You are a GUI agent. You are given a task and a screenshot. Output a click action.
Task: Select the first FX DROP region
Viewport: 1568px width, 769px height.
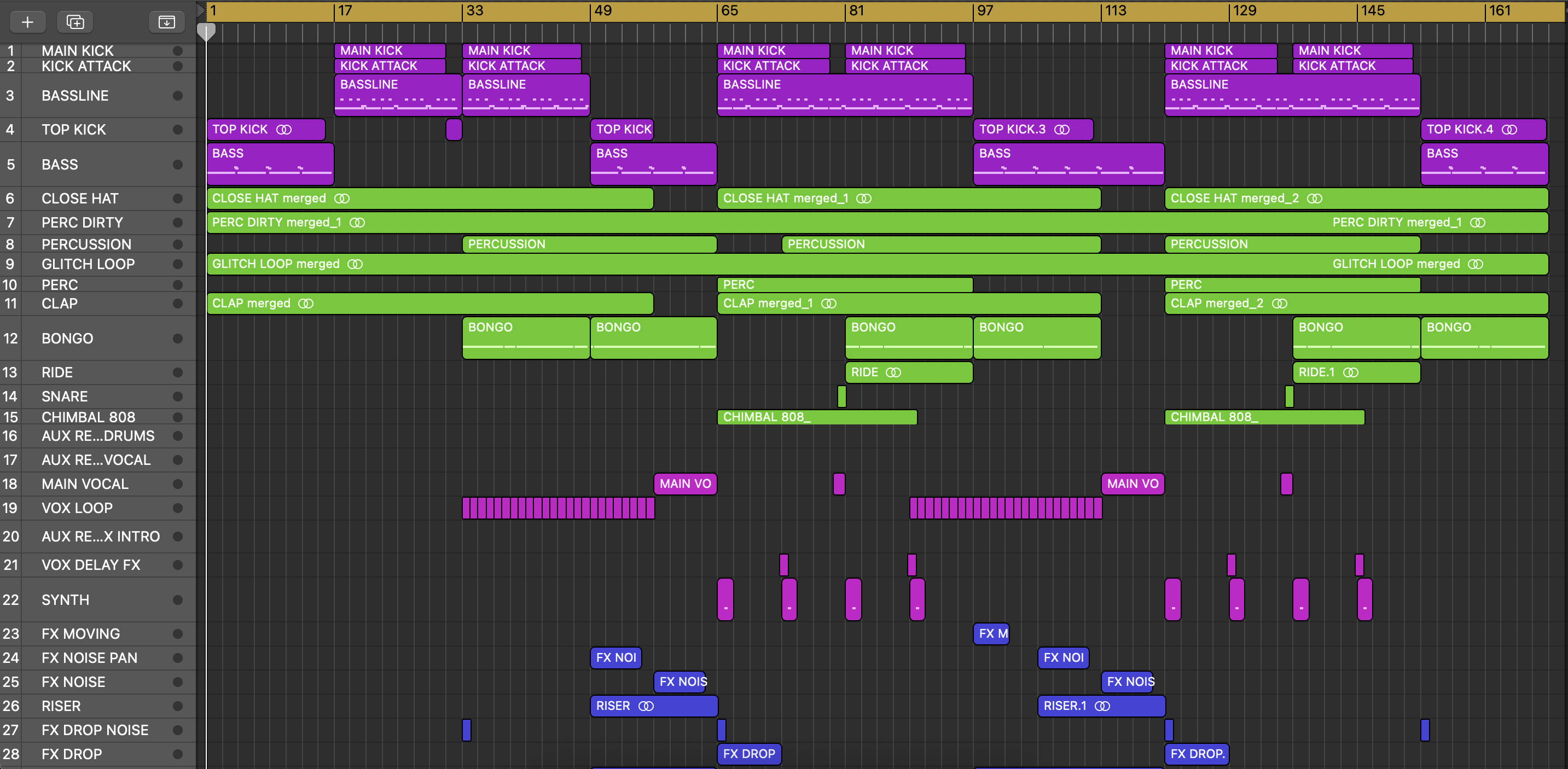click(748, 754)
